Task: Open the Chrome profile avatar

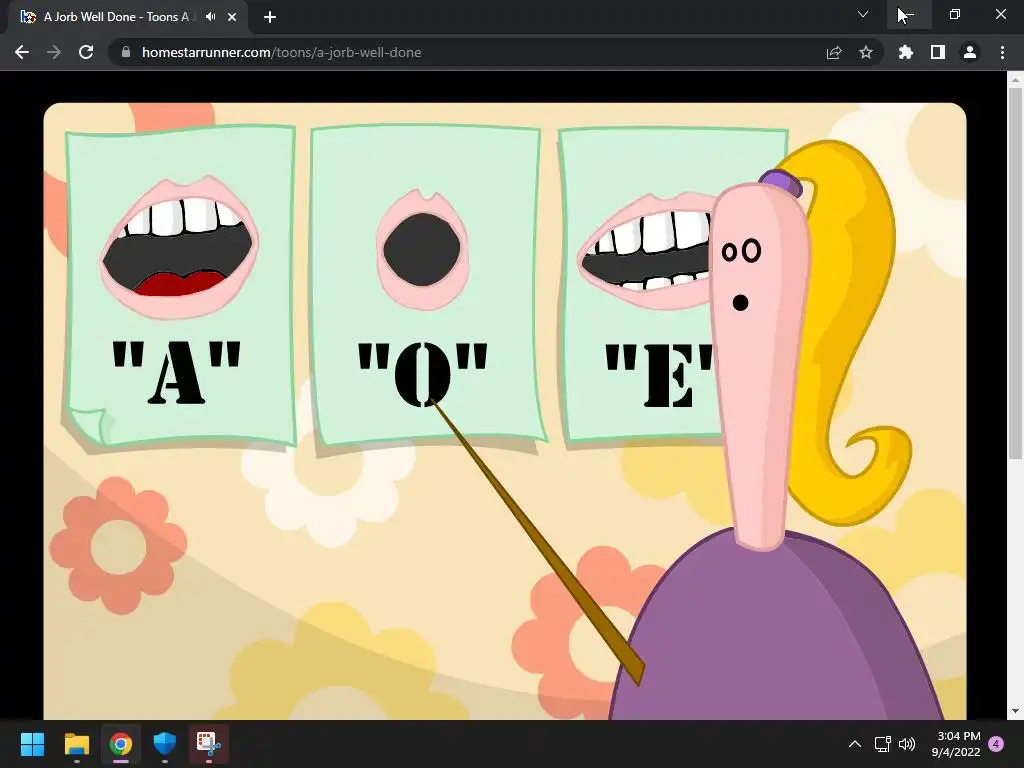Action: click(x=970, y=52)
